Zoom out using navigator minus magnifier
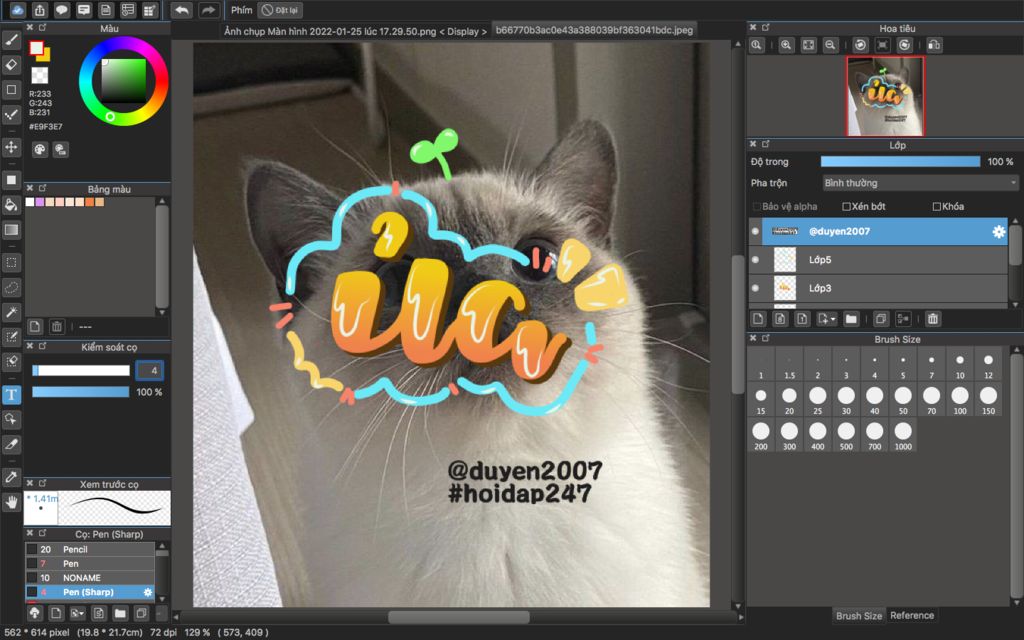1024x640 pixels. tap(830, 45)
